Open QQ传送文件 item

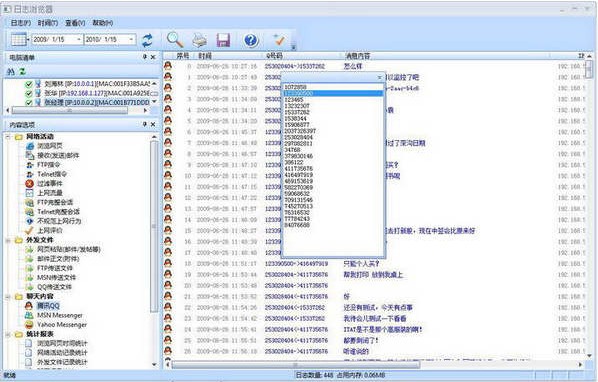(x=48, y=287)
